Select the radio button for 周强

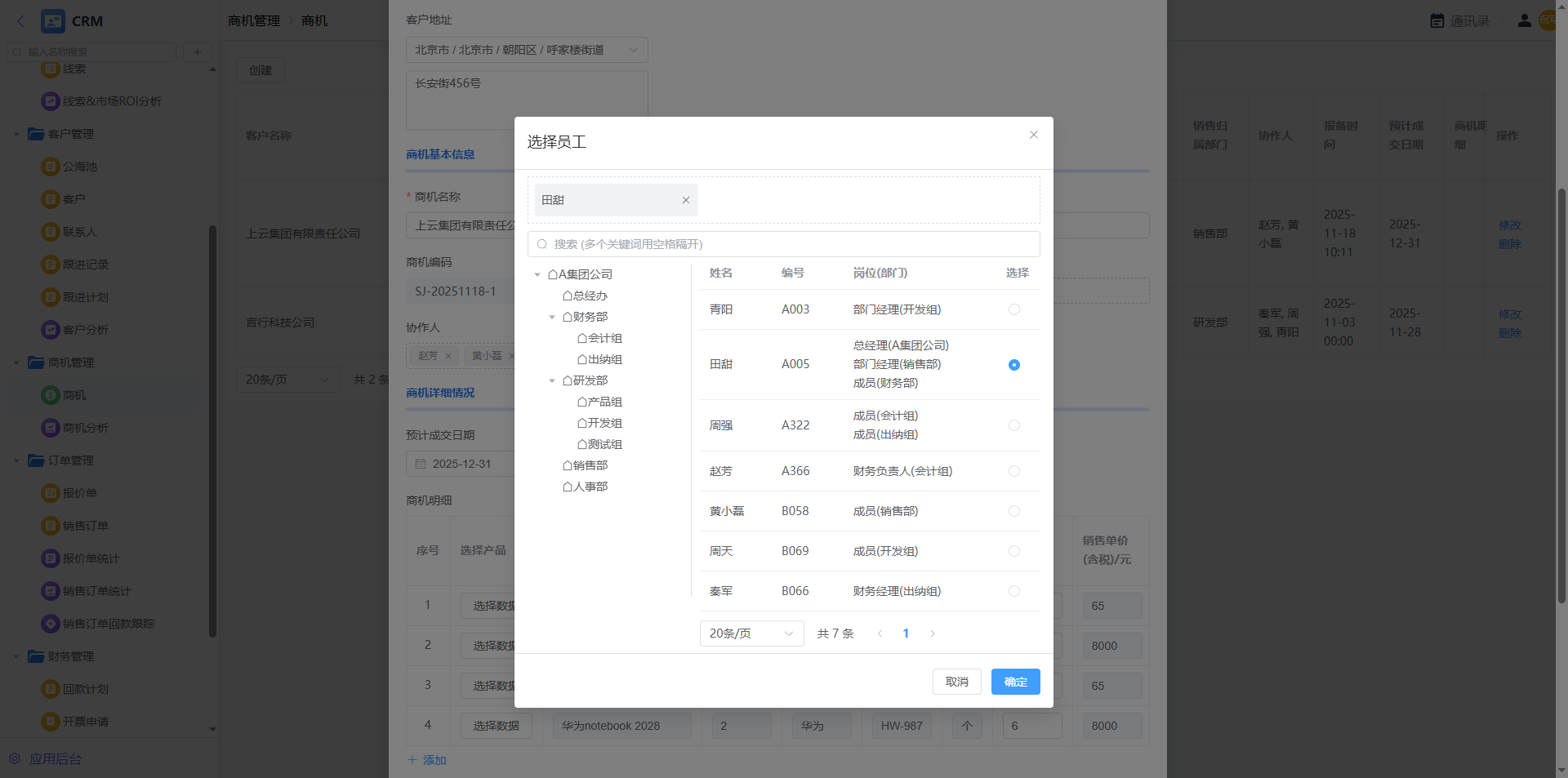[x=1013, y=425]
